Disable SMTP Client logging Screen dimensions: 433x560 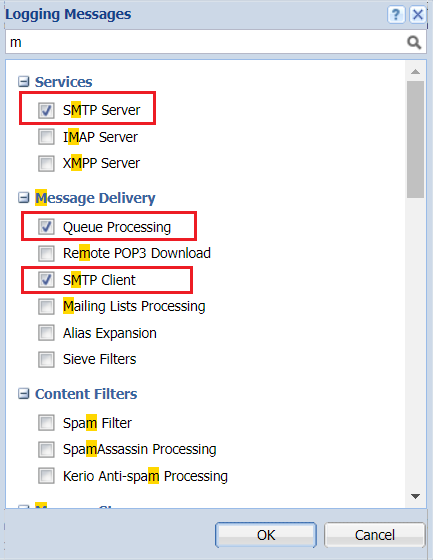click(x=46, y=280)
